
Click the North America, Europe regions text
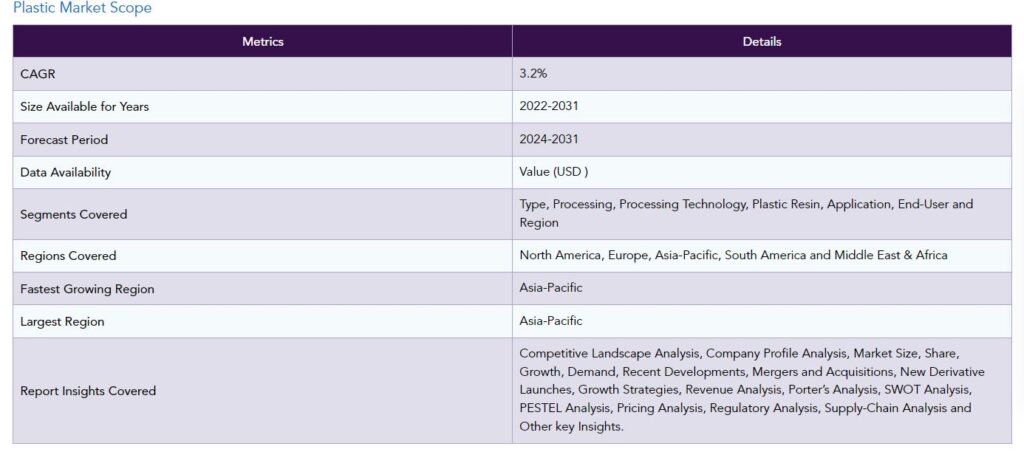point(733,255)
